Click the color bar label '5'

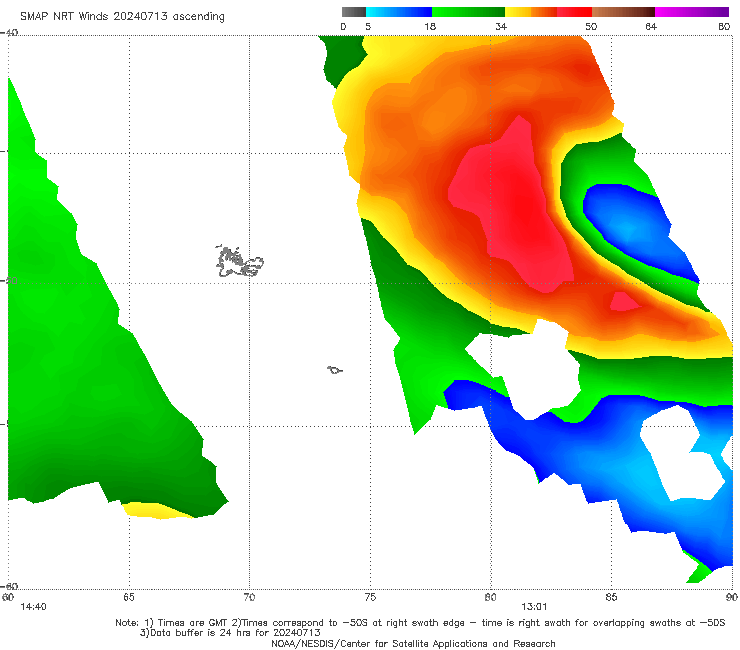pos(368,26)
